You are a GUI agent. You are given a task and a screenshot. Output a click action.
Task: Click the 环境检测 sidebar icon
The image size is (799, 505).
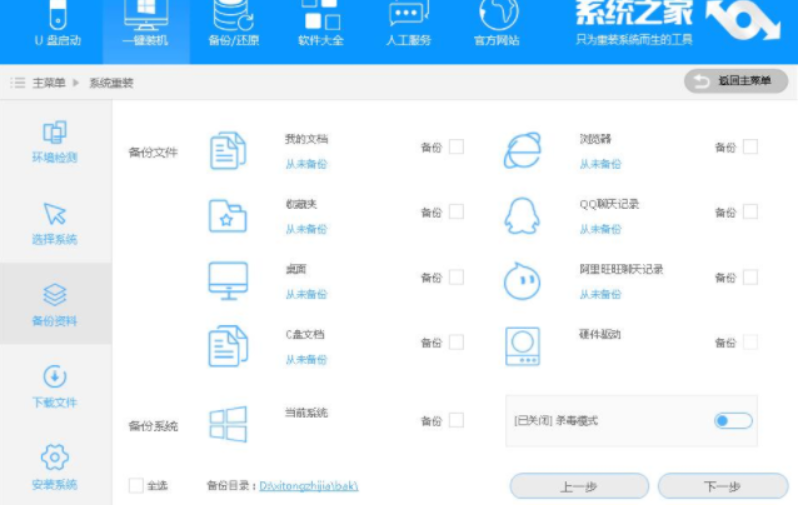point(55,132)
